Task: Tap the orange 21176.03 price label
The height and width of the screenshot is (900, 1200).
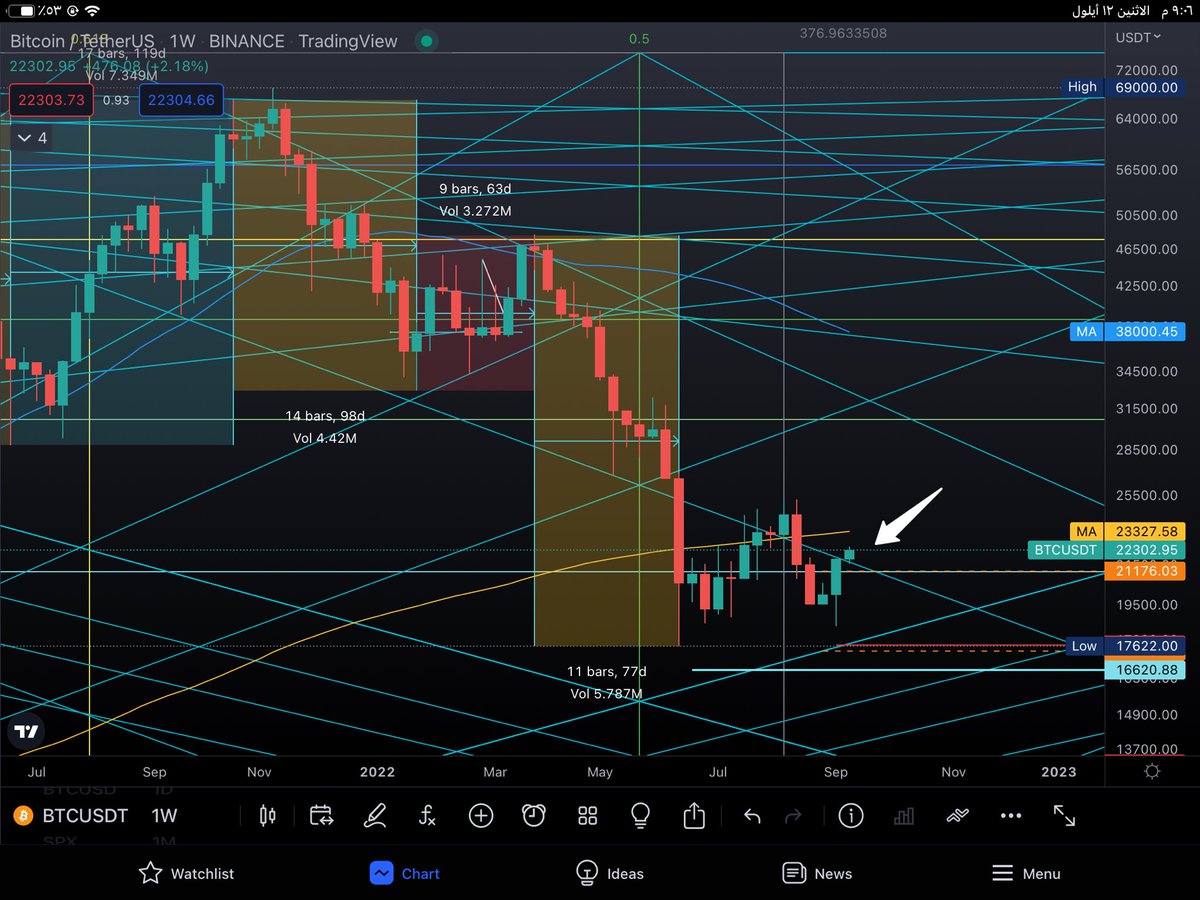Action: coord(1145,570)
